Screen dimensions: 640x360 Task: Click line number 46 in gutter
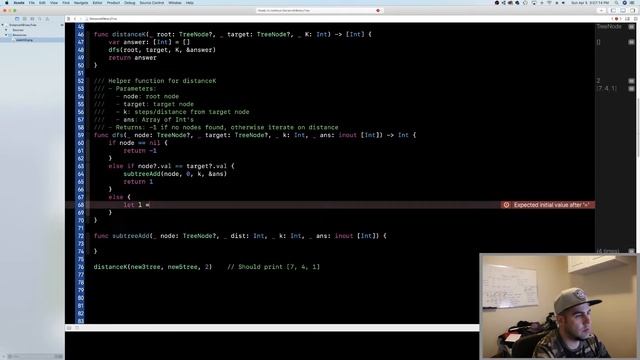(80, 34)
